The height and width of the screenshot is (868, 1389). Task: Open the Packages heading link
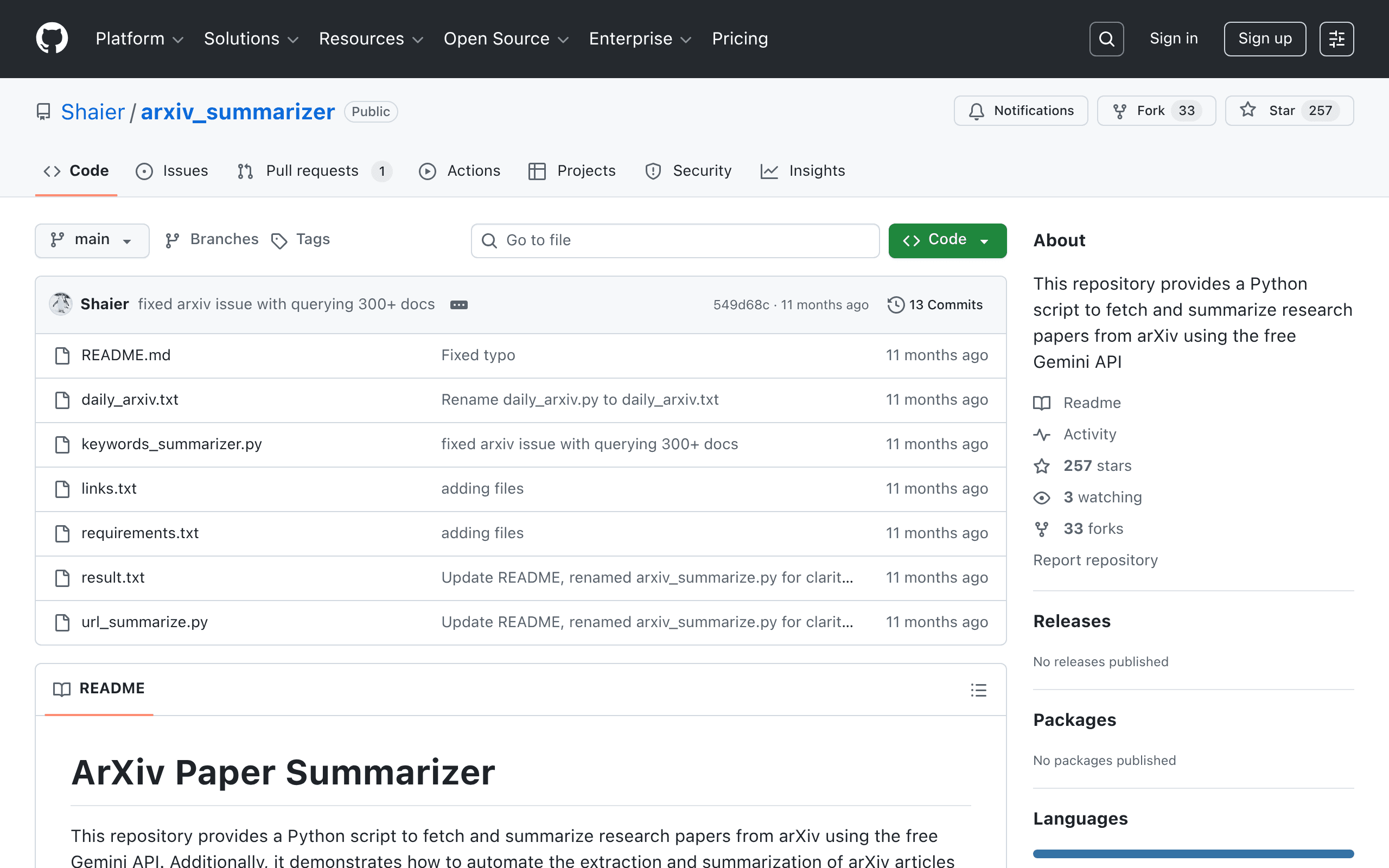1074,720
